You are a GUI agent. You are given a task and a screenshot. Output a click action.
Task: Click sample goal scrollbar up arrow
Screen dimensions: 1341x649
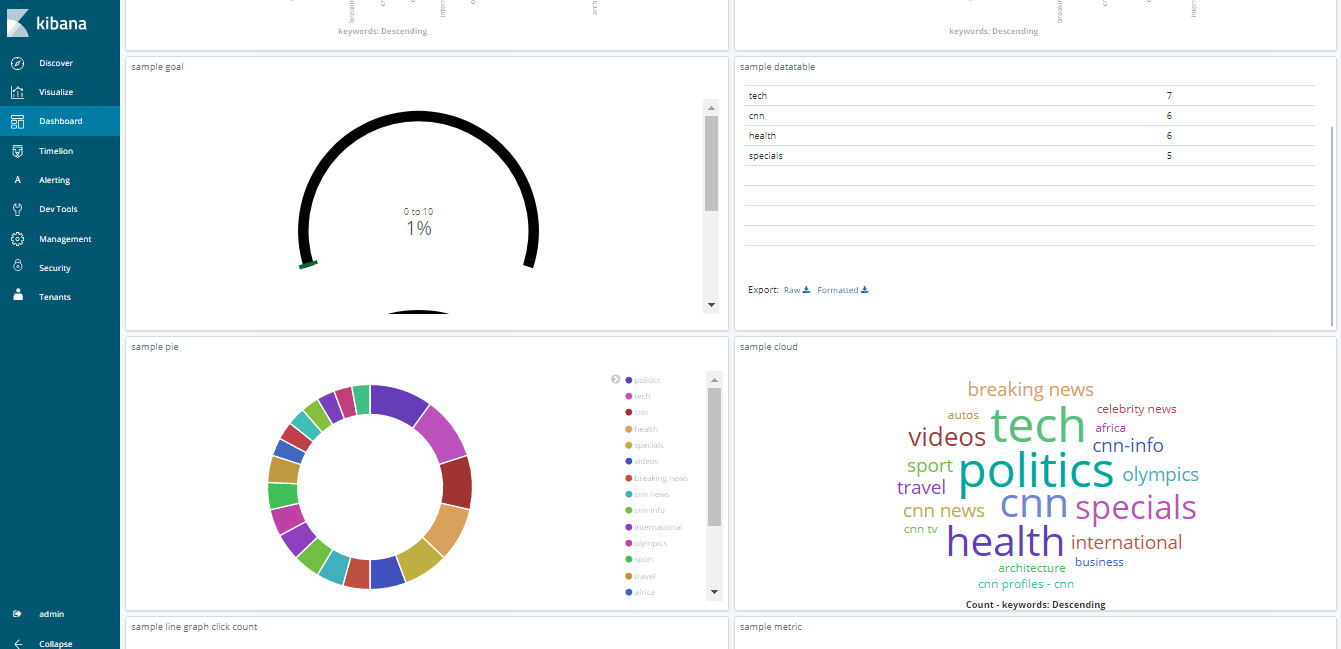(x=711, y=107)
